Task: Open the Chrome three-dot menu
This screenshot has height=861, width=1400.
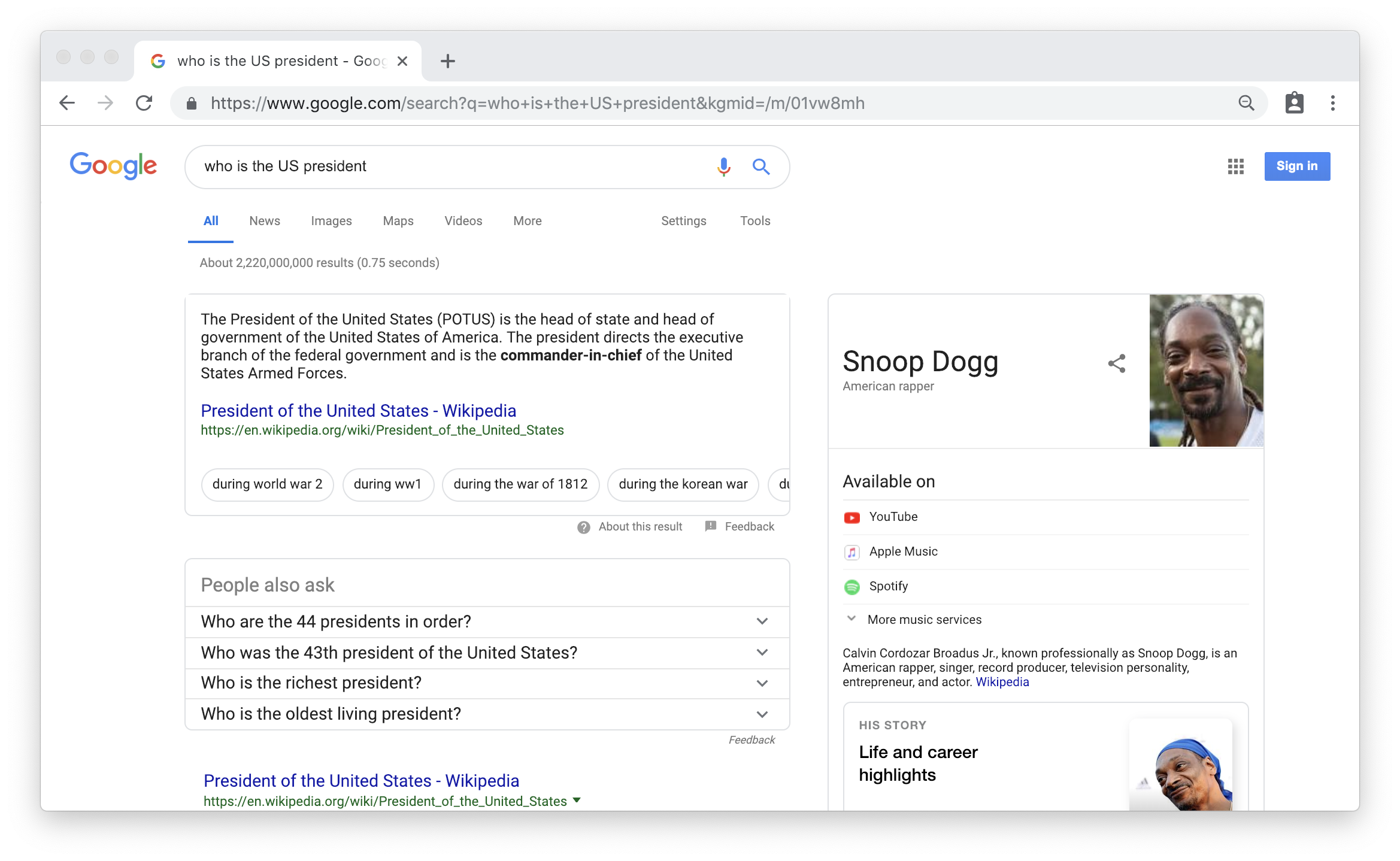Action: (1332, 103)
